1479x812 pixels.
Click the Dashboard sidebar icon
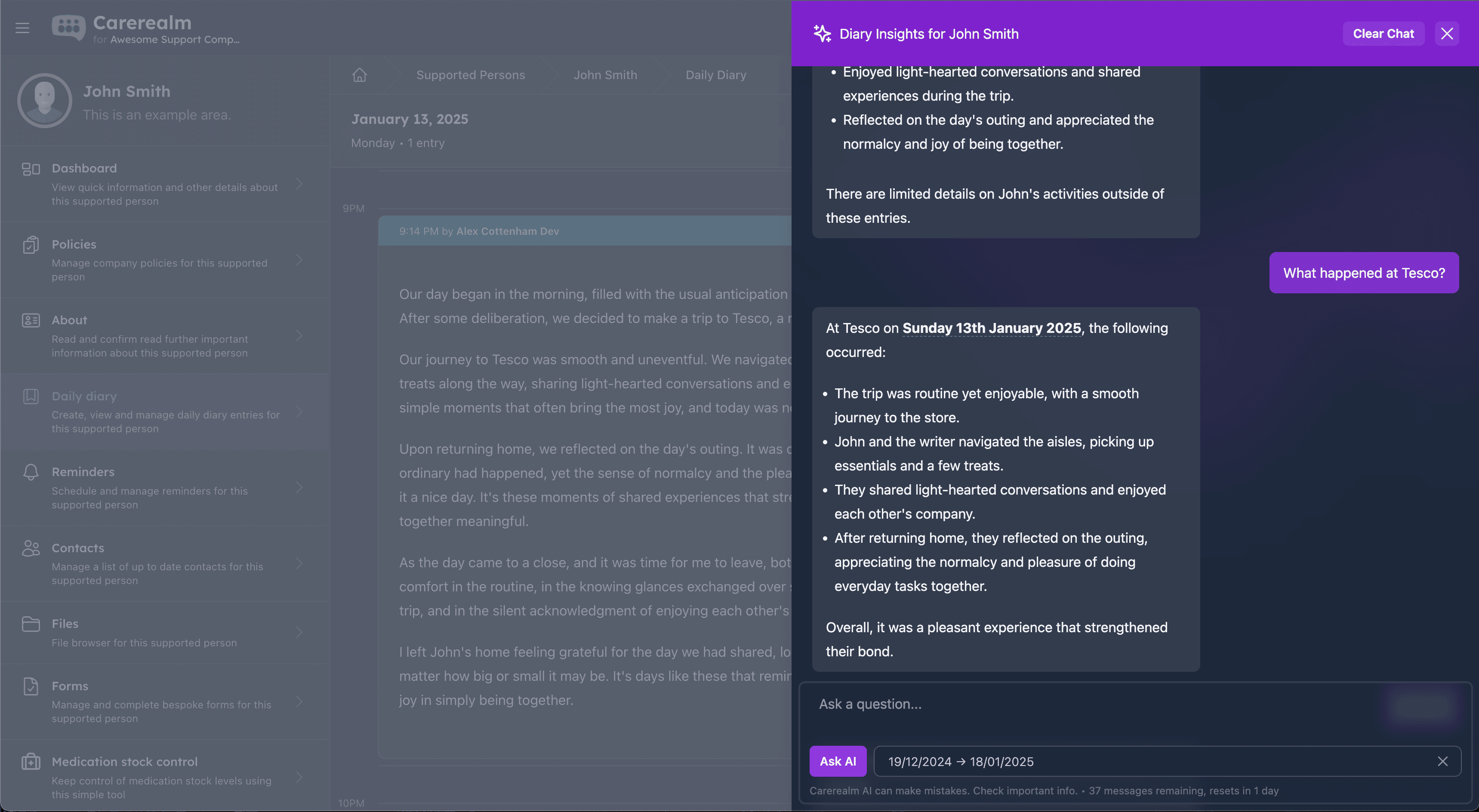(x=31, y=169)
